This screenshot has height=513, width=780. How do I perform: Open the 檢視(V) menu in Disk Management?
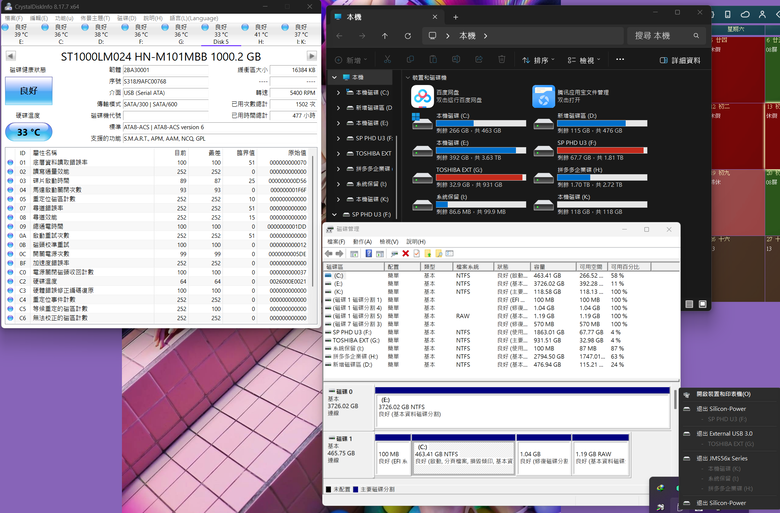coord(389,241)
